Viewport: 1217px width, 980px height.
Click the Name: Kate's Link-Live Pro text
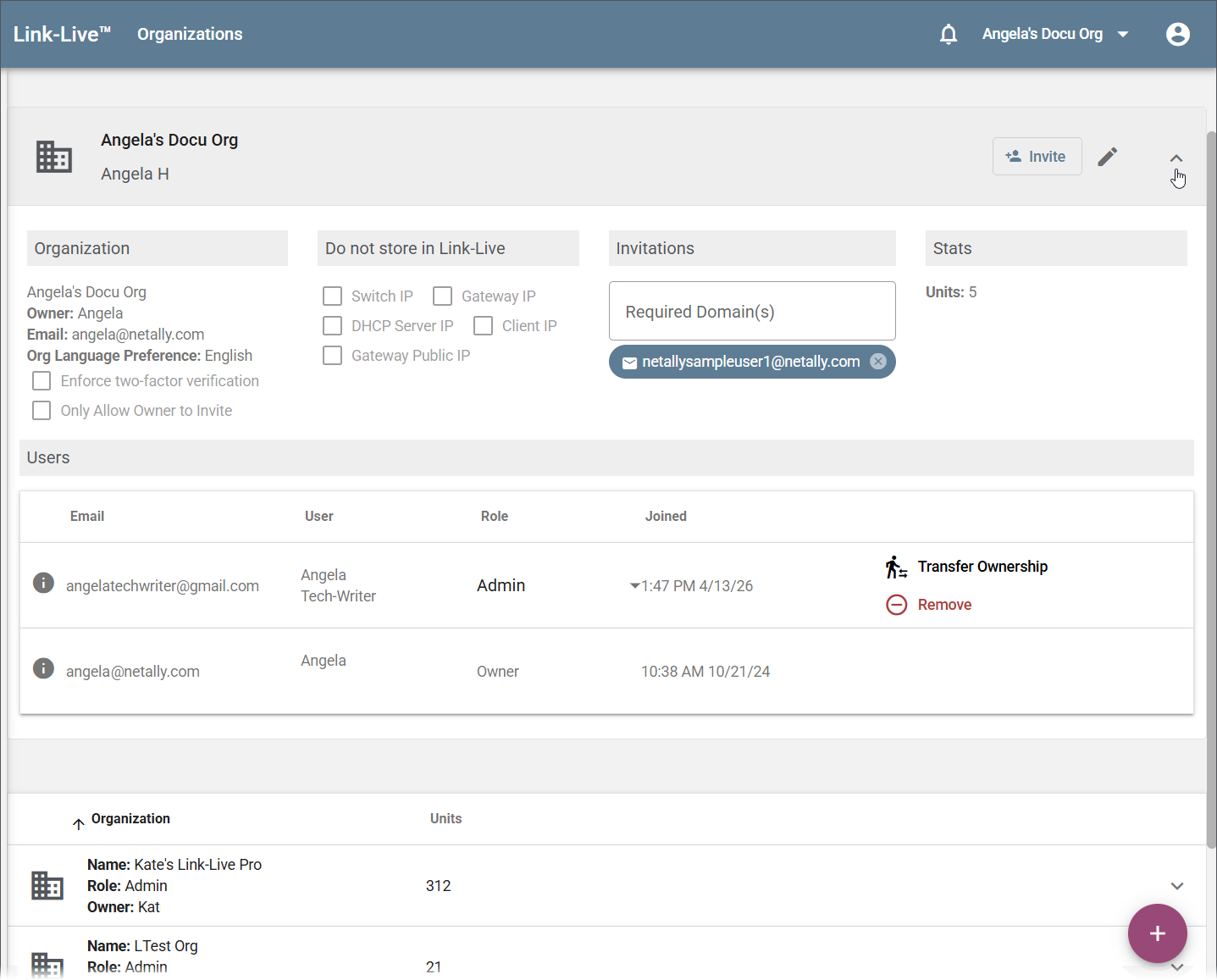174,865
